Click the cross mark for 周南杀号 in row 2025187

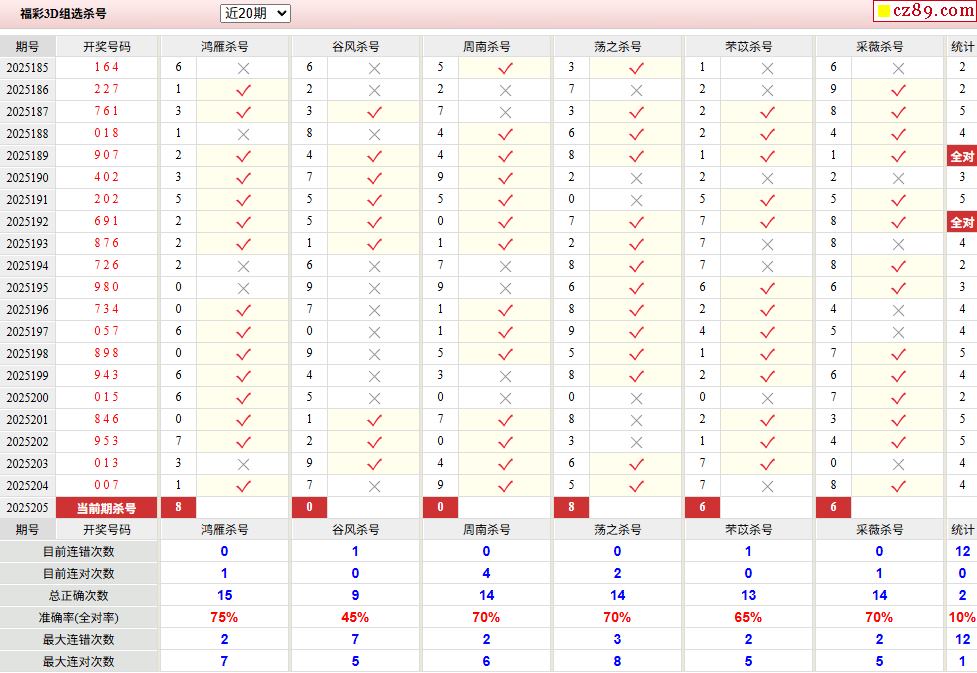pos(505,112)
